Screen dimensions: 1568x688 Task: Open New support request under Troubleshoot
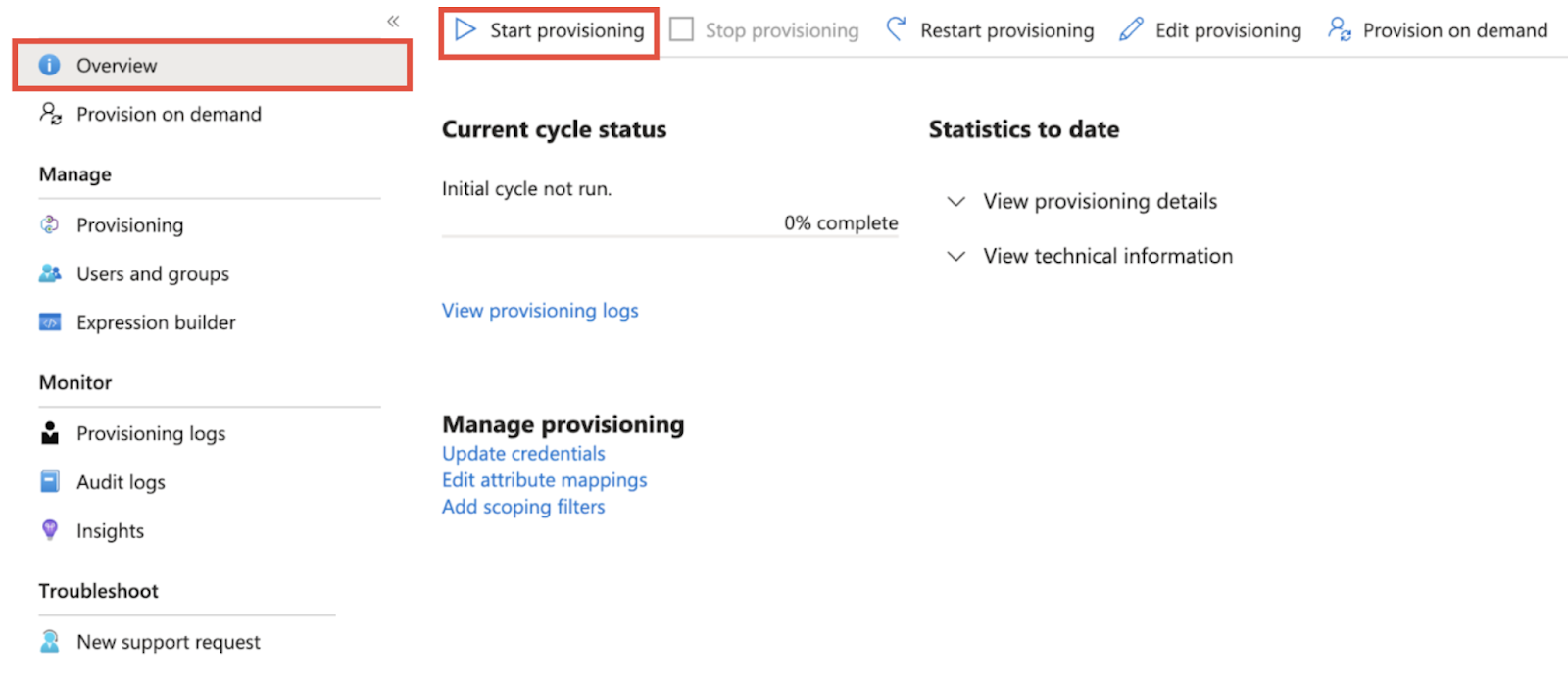[x=150, y=642]
